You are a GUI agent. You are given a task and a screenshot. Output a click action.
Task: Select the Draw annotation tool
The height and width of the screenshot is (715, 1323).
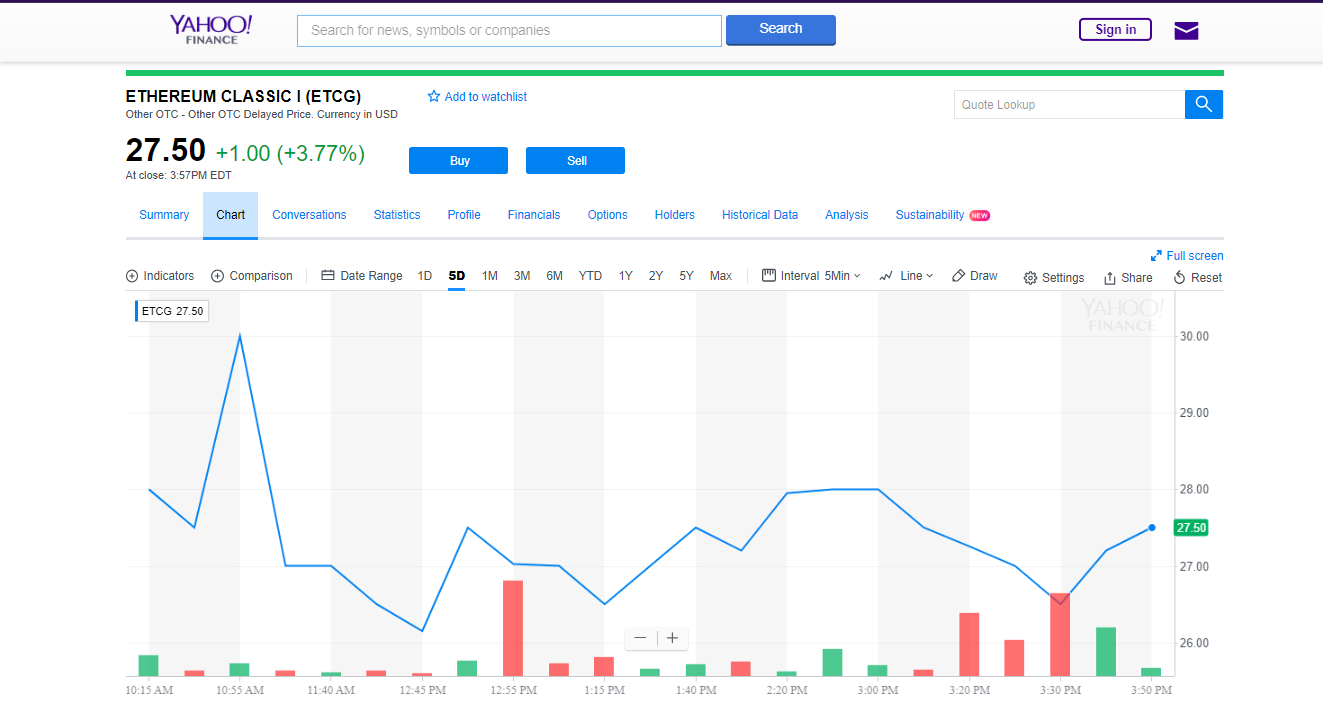click(974, 276)
